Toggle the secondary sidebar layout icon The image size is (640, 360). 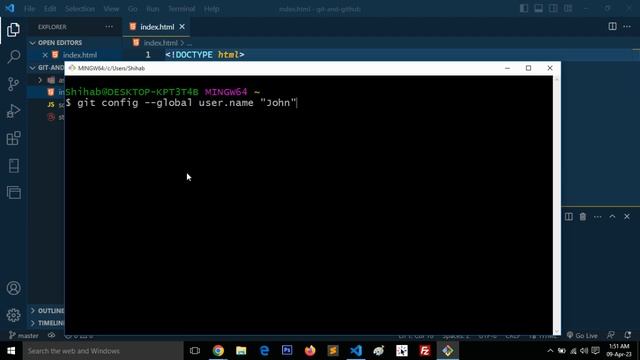point(553,9)
